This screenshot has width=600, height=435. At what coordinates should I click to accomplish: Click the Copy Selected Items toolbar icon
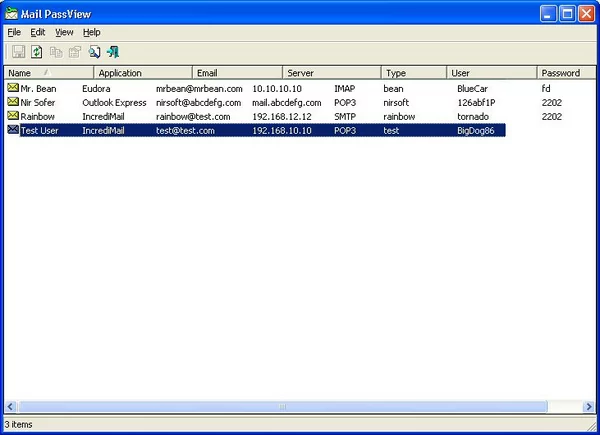pyautogui.click(x=56, y=52)
